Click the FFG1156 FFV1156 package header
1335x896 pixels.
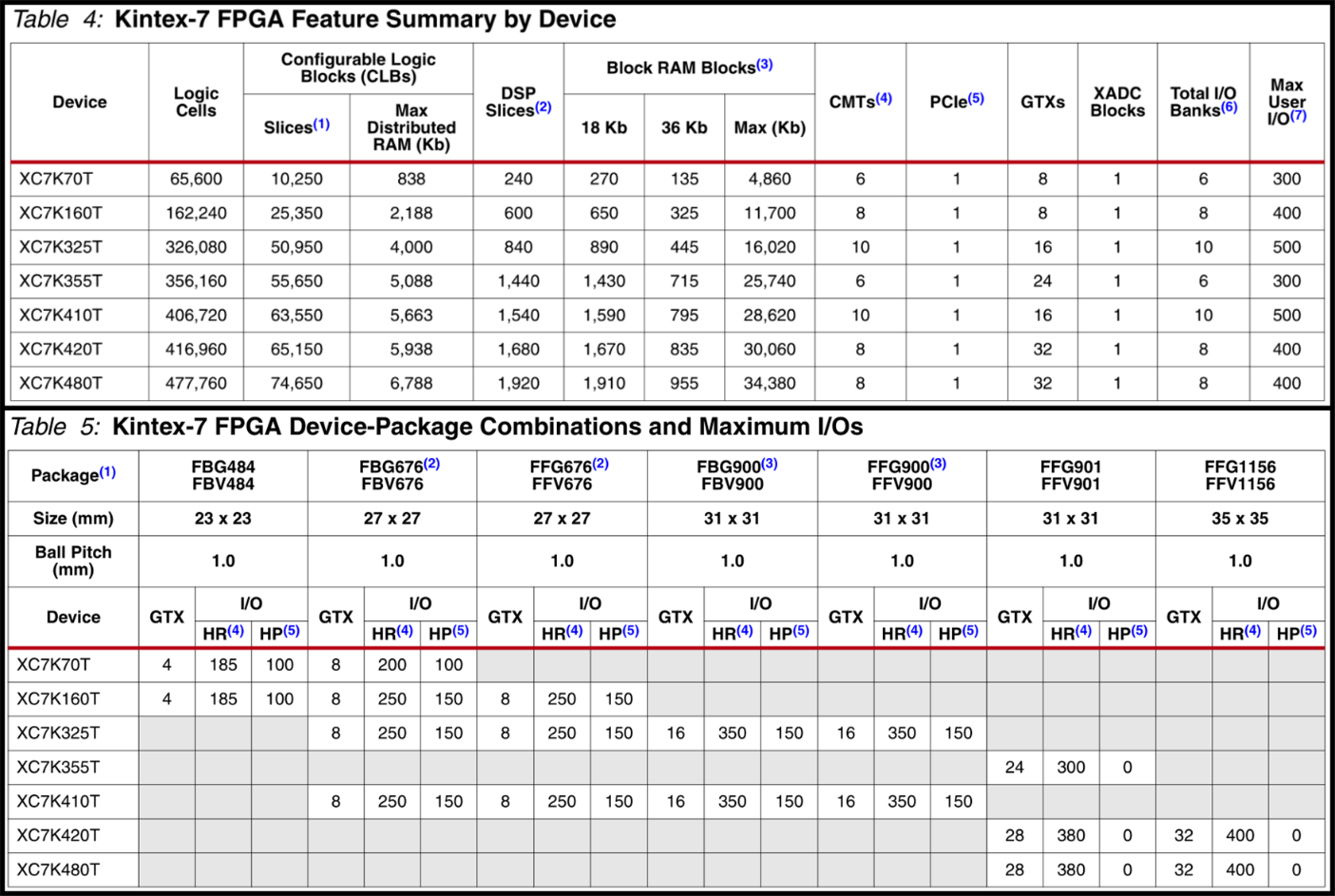[x=1240, y=475]
